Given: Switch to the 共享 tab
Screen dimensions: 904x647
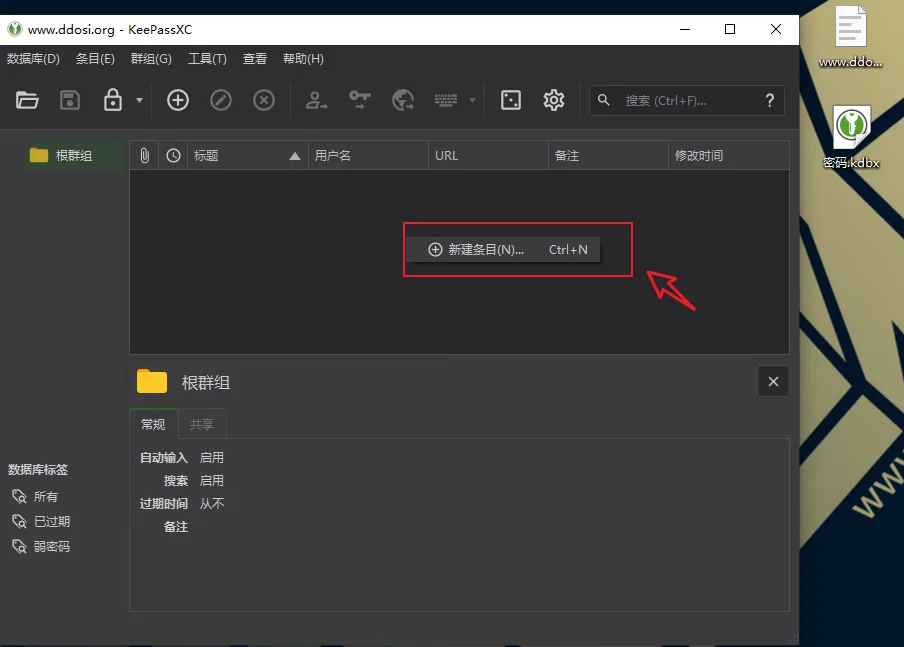Looking at the screenshot, I should pyautogui.click(x=202, y=424).
